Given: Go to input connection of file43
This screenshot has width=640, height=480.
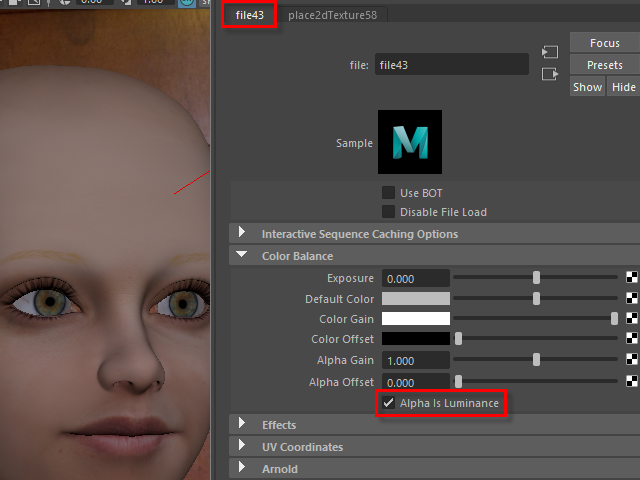Looking at the screenshot, I should pos(549,52).
